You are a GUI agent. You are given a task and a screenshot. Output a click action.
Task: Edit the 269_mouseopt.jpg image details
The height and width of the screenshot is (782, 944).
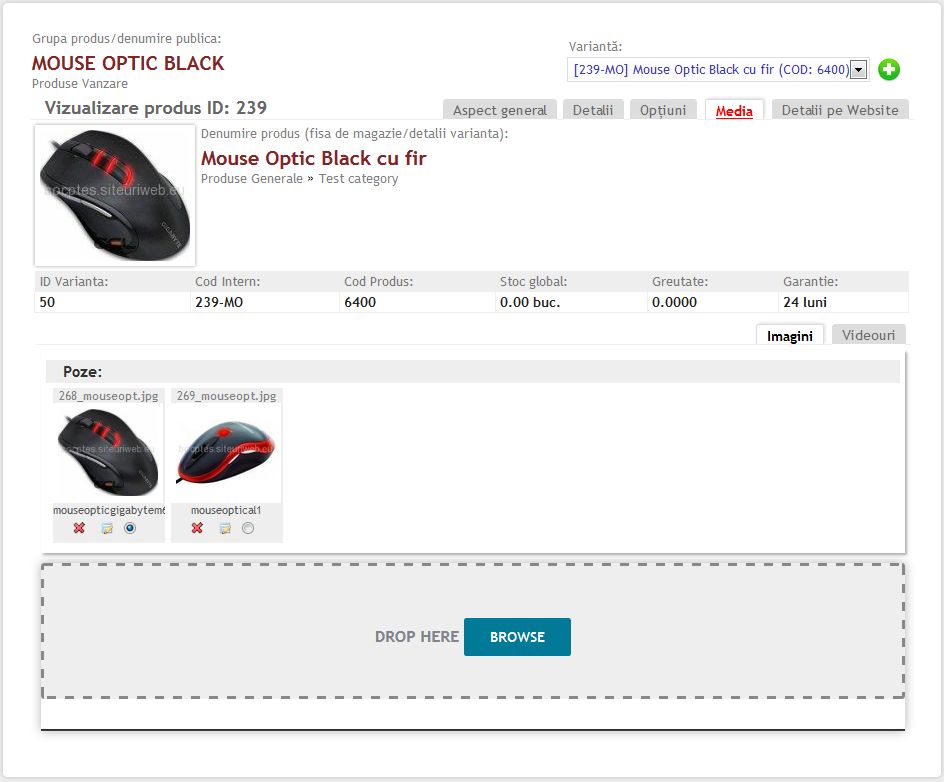coord(225,528)
